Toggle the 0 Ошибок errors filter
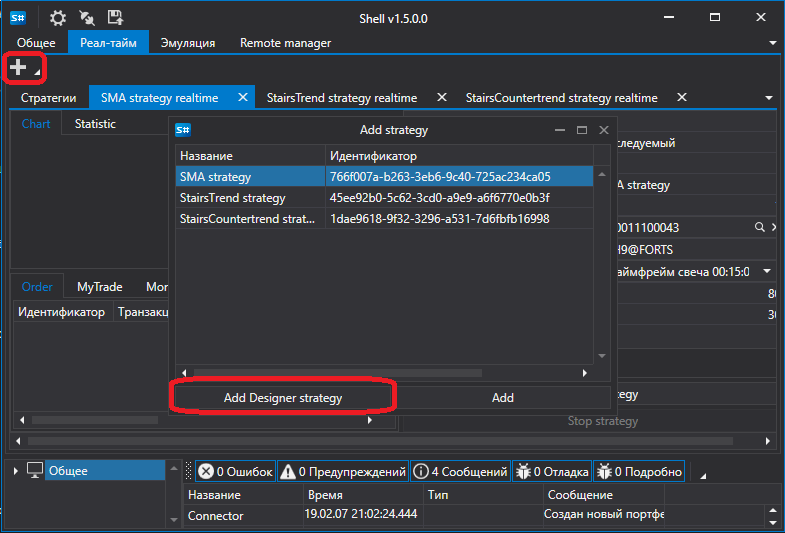Viewport: 785px width, 533px height. pyautogui.click(x=235, y=471)
